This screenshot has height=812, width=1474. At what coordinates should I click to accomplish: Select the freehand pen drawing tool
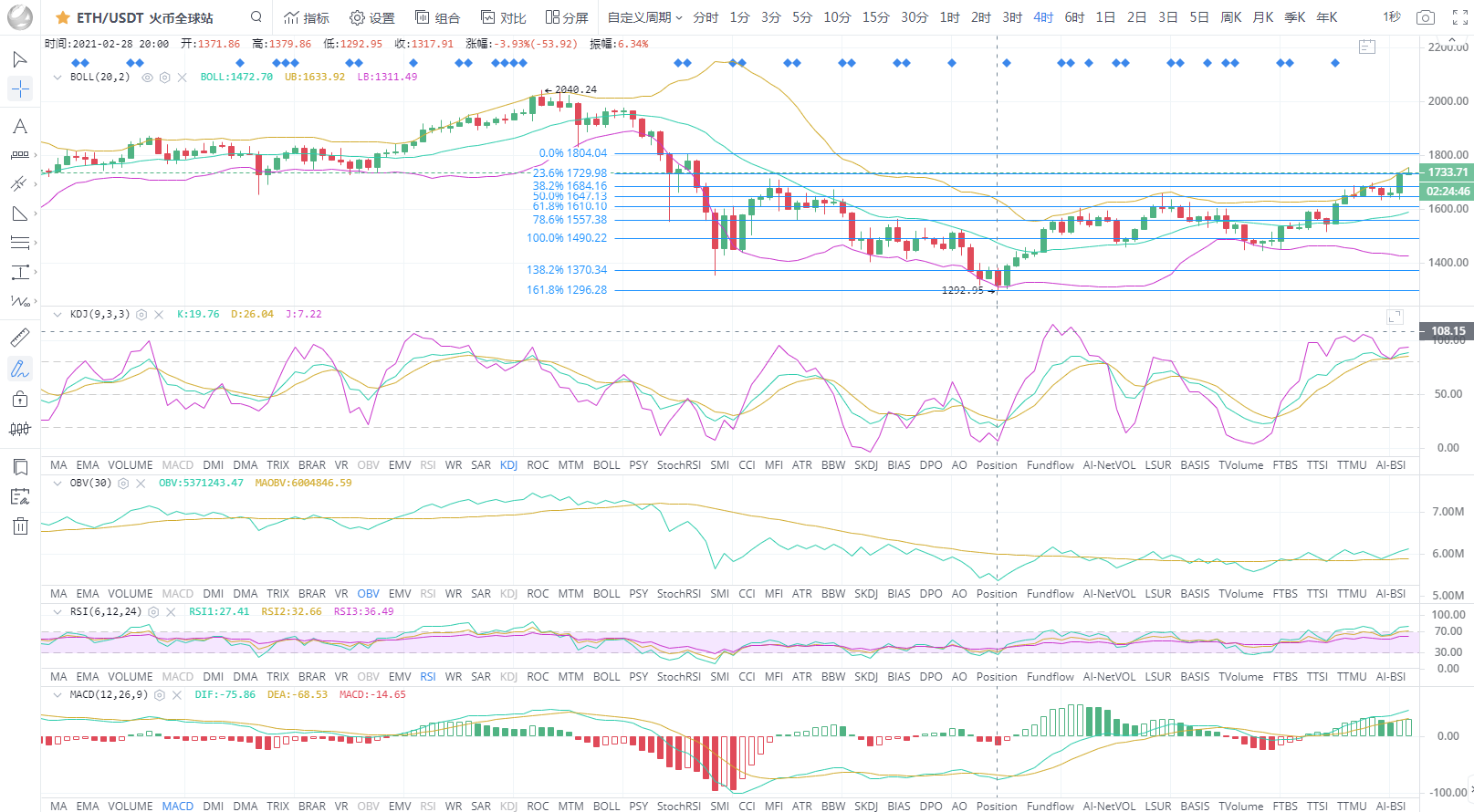(x=19, y=369)
